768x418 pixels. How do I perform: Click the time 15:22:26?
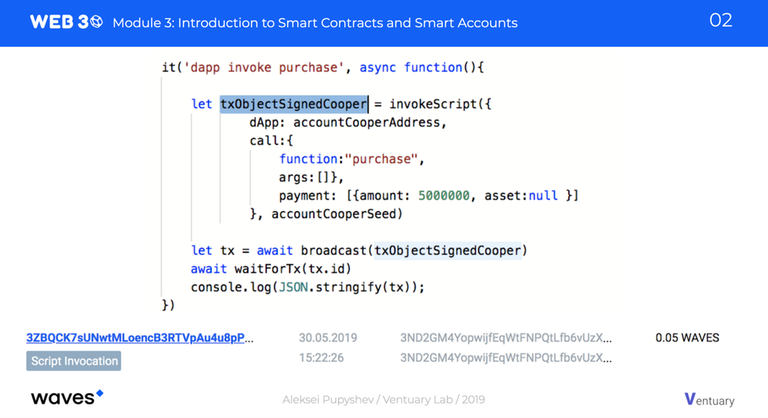click(x=321, y=358)
